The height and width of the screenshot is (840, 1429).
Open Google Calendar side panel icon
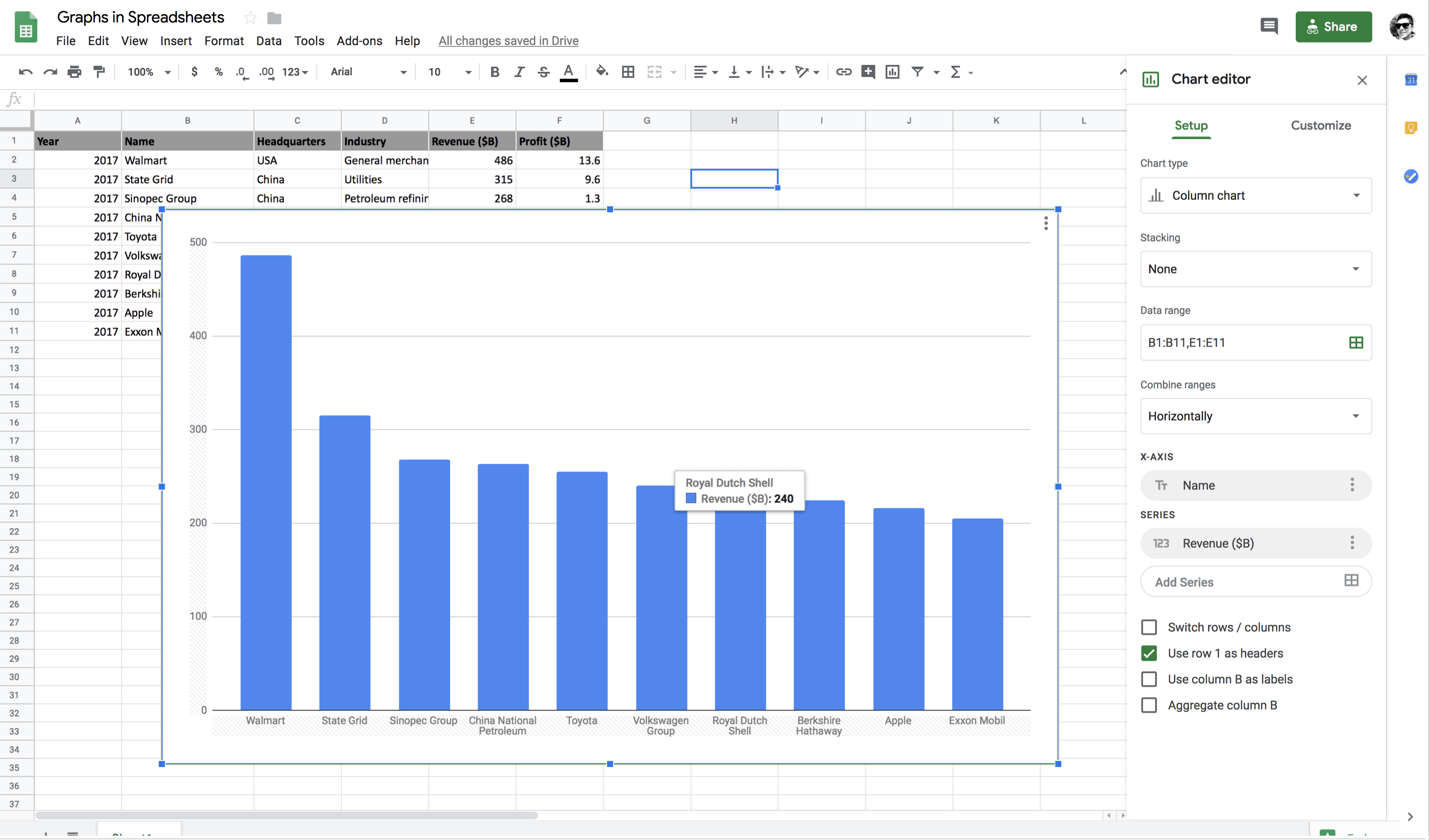pos(1411,80)
